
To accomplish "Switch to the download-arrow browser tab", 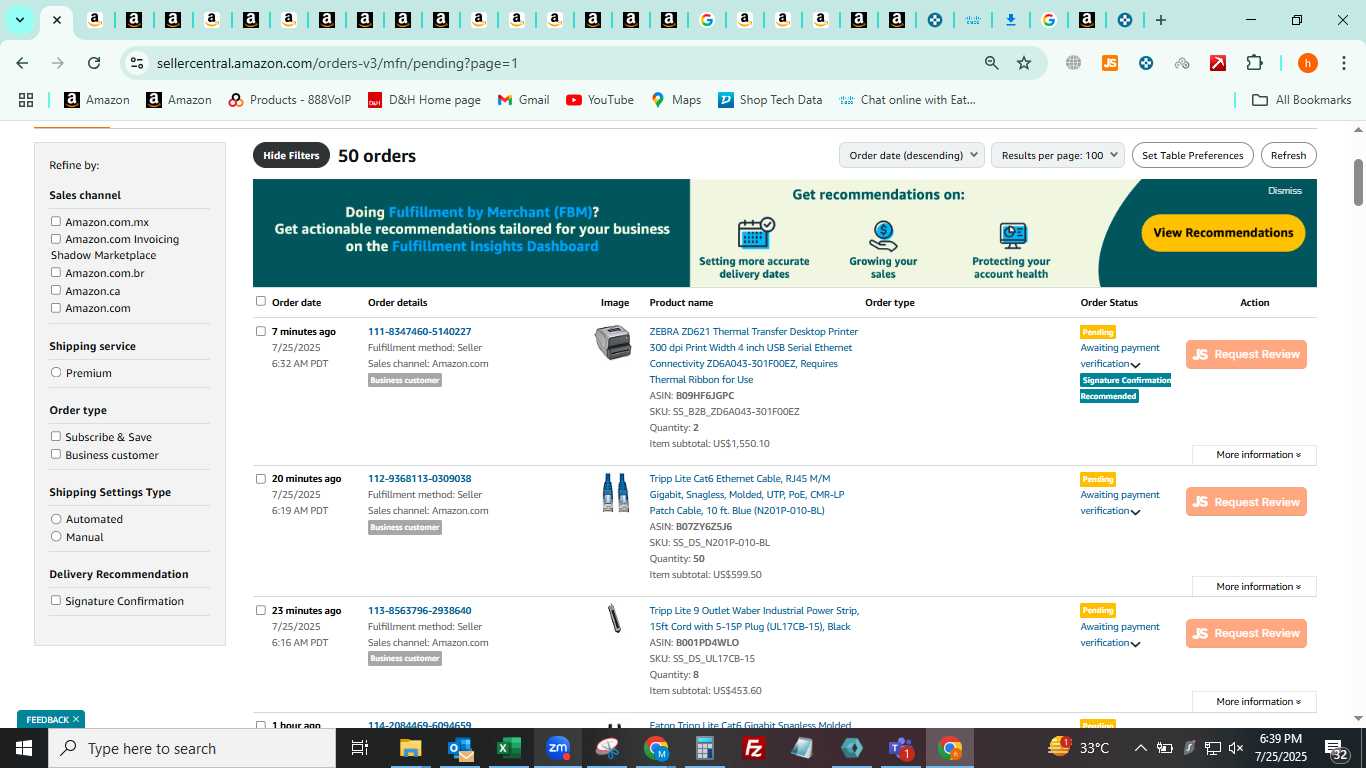I will pyautogui.click(x=1011, y=20).
